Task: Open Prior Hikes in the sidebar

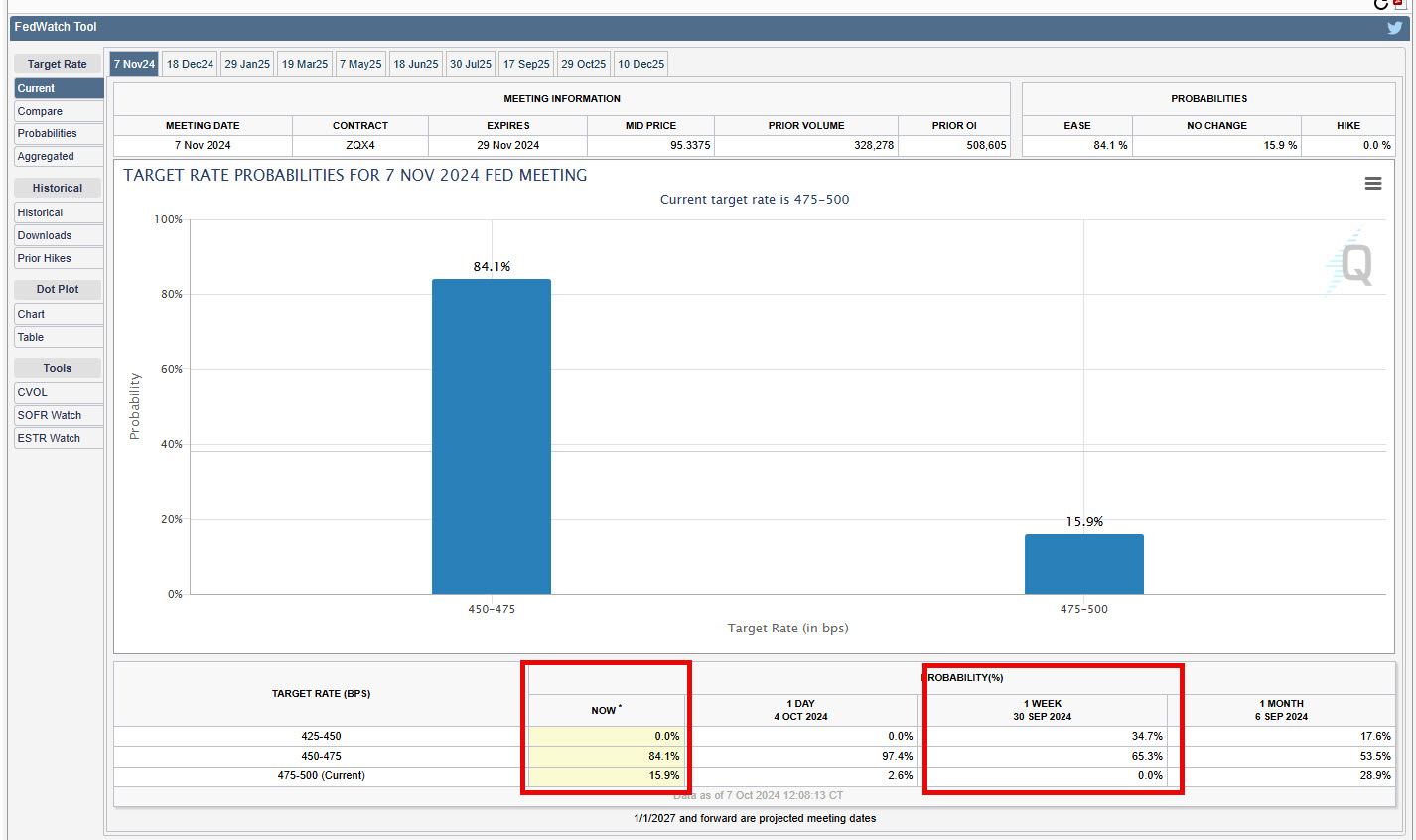Action: pyautogui.click(x=59, y=258)
